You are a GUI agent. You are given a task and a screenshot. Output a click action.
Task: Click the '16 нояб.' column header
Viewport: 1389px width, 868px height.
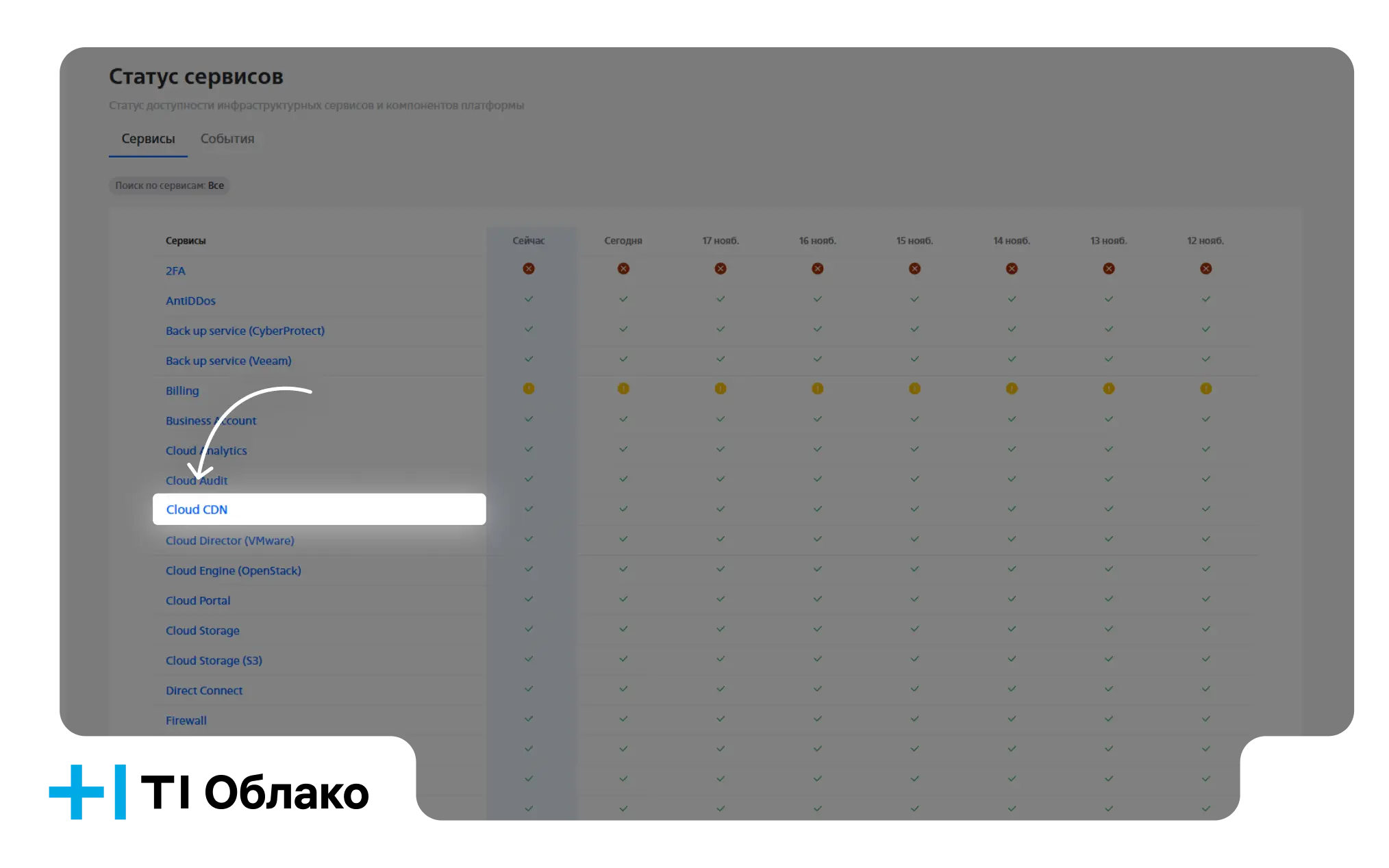(818, 241)
